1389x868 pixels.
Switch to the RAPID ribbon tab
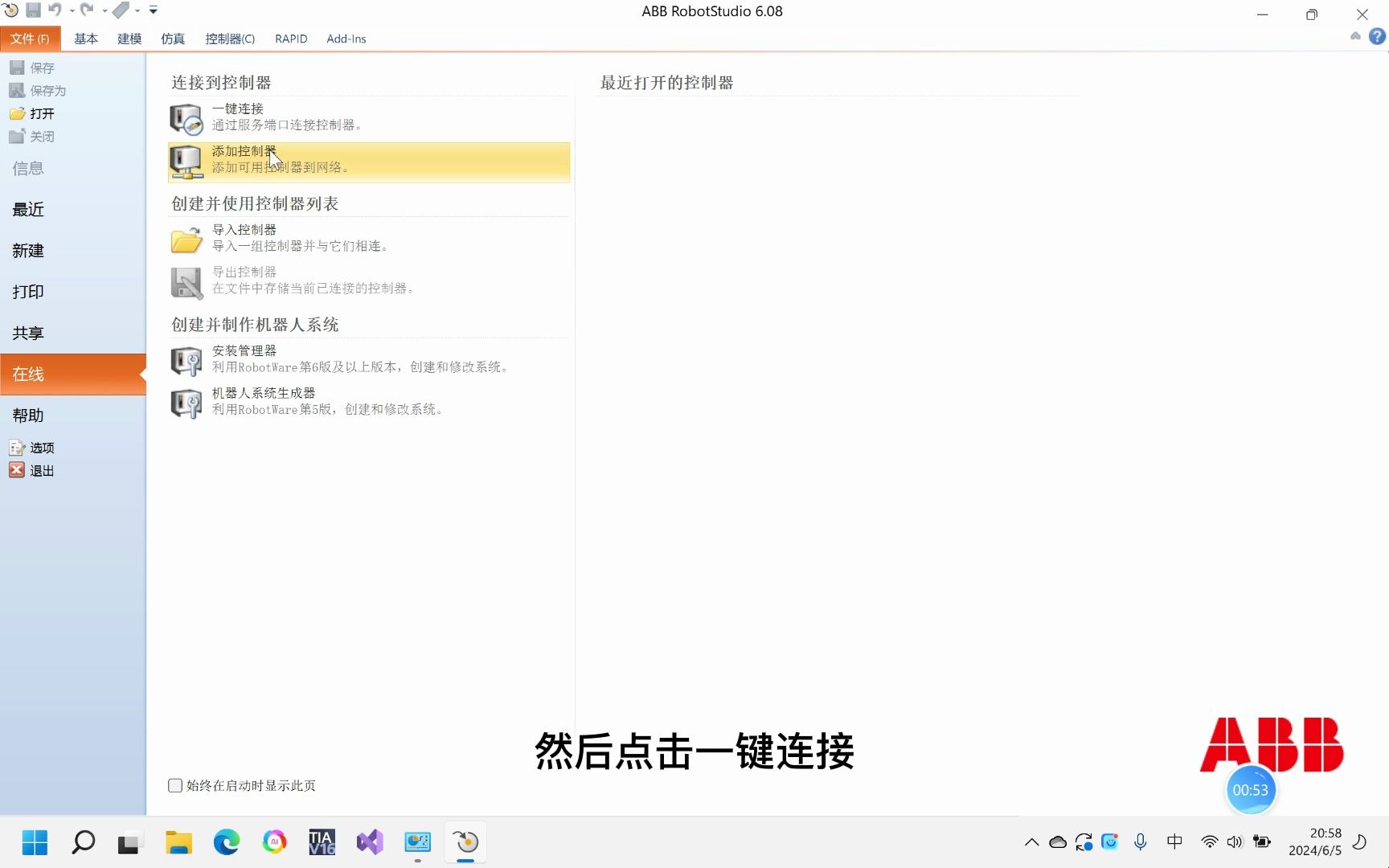pyautogui.click(x=291, y=39)
